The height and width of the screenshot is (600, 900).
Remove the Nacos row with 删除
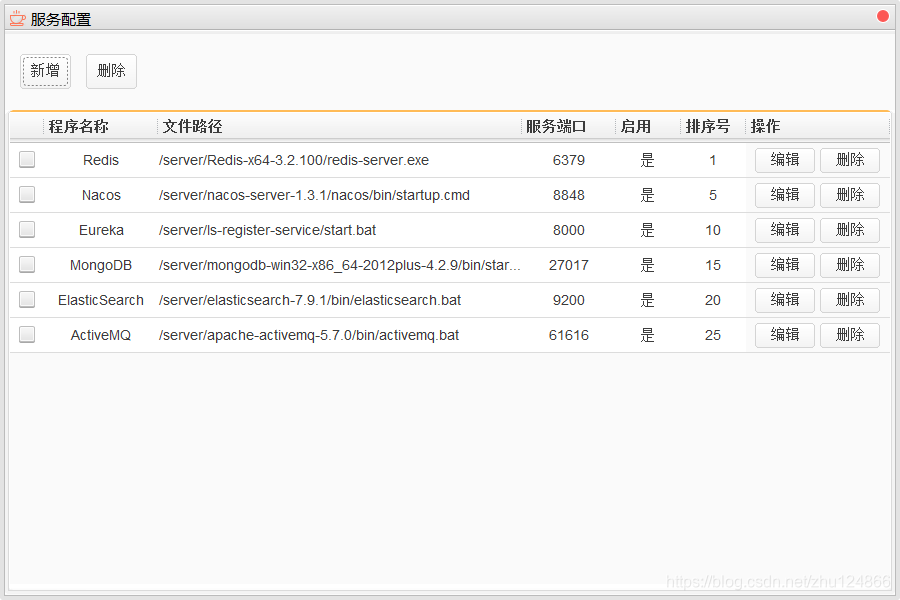click(x=850, y=195)
